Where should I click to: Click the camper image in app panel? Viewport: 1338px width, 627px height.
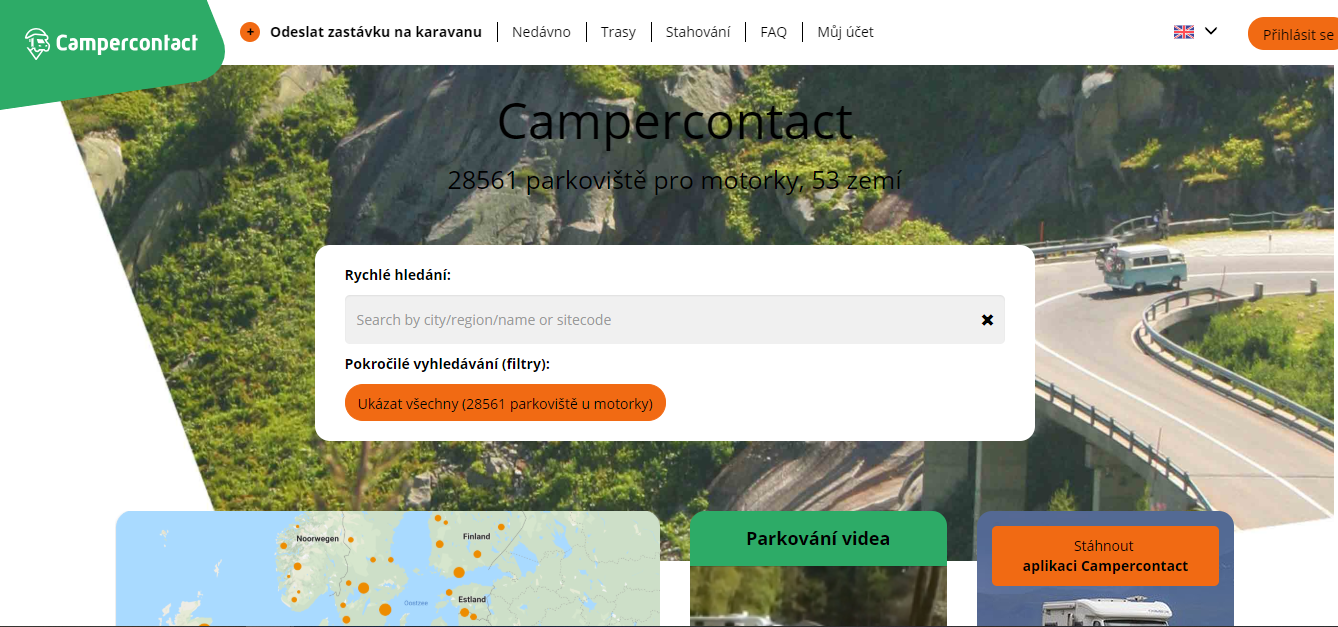[1105, 611]
